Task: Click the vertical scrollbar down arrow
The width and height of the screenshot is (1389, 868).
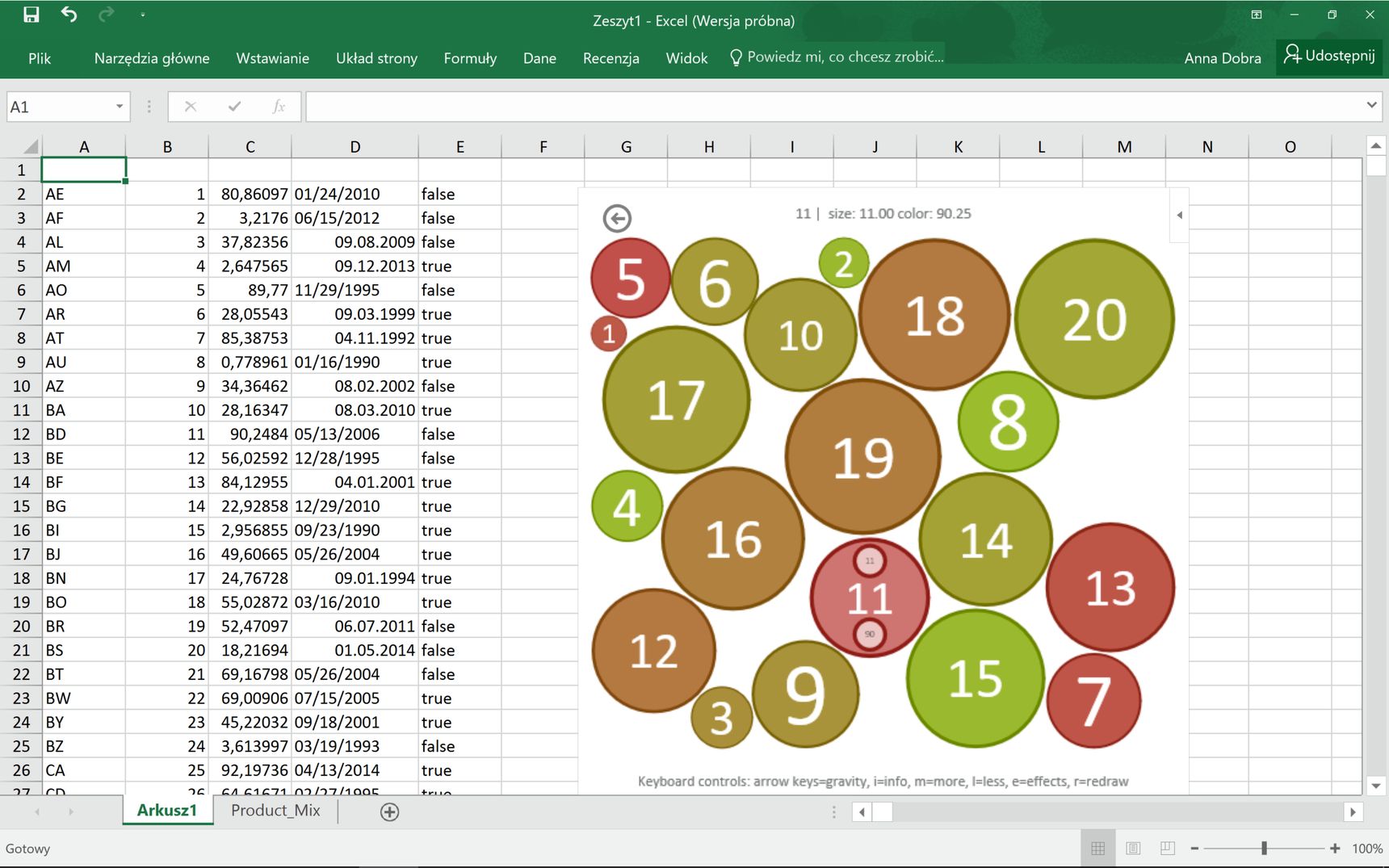Action: pyautogui.click(x=1376, y=786)
